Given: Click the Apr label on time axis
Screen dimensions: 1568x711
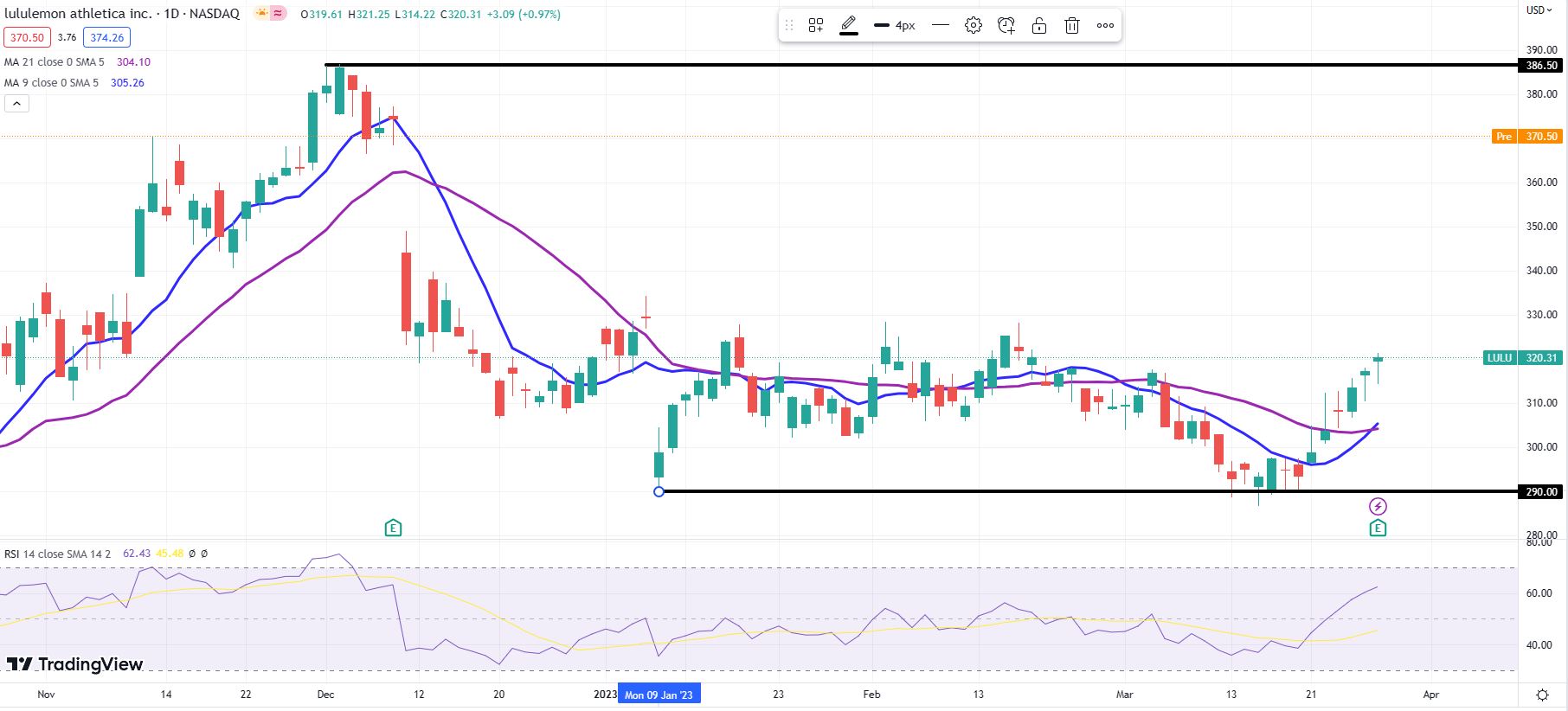Looking at the screenshot, I should (1431, 695).
